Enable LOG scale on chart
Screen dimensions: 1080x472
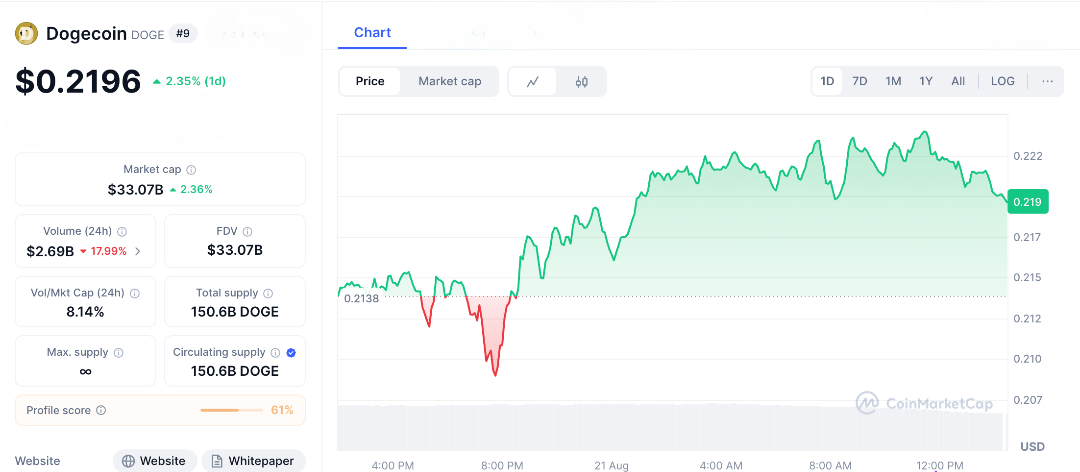1002,81
